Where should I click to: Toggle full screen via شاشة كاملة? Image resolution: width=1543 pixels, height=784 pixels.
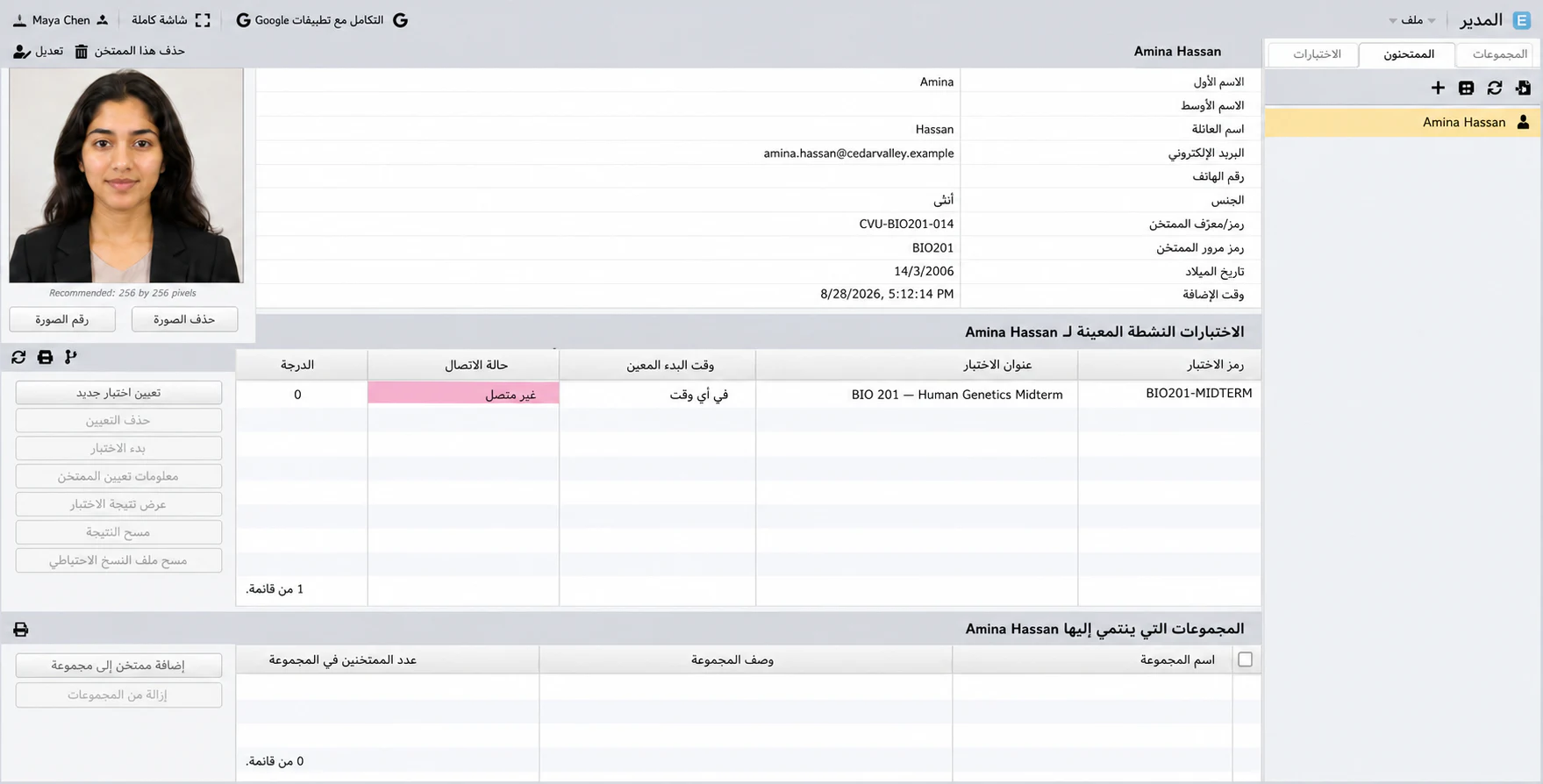[171, 20]
